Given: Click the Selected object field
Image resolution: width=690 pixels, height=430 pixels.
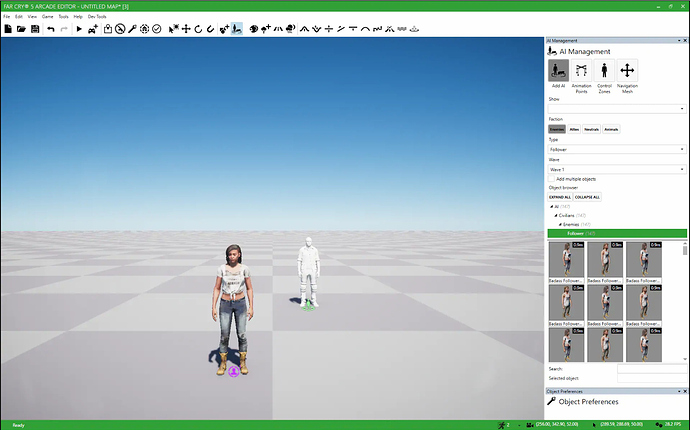Looking at the screenshot, I should 652,379.
